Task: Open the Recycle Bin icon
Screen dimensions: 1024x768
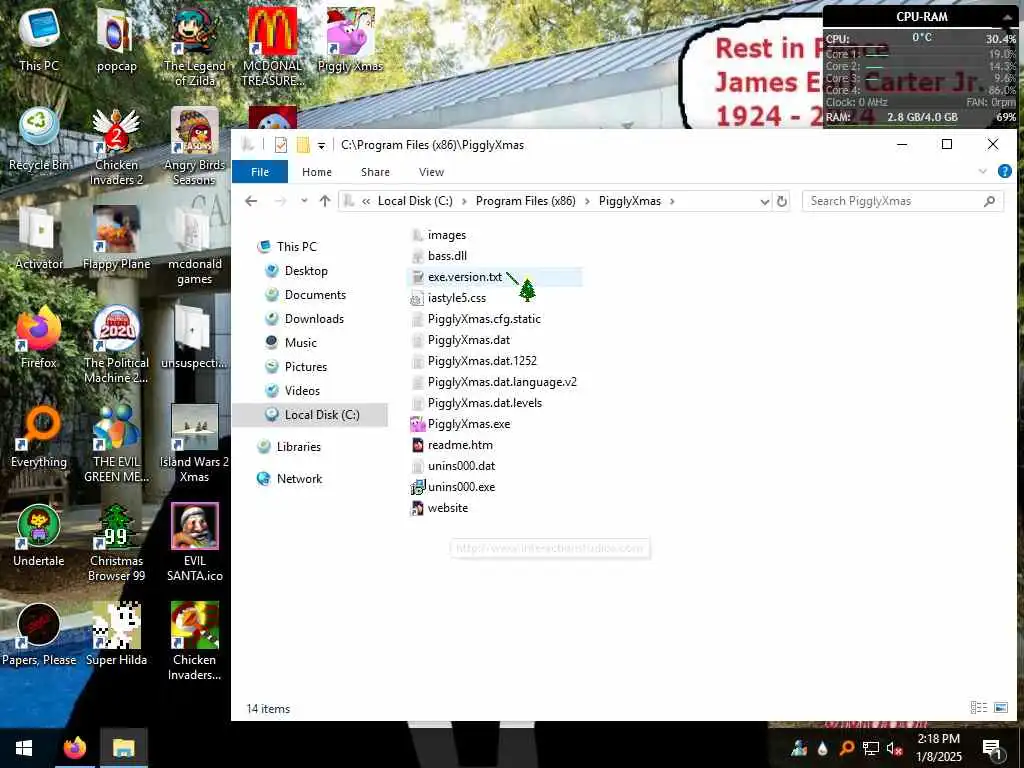Action: (x=39, y=138)
